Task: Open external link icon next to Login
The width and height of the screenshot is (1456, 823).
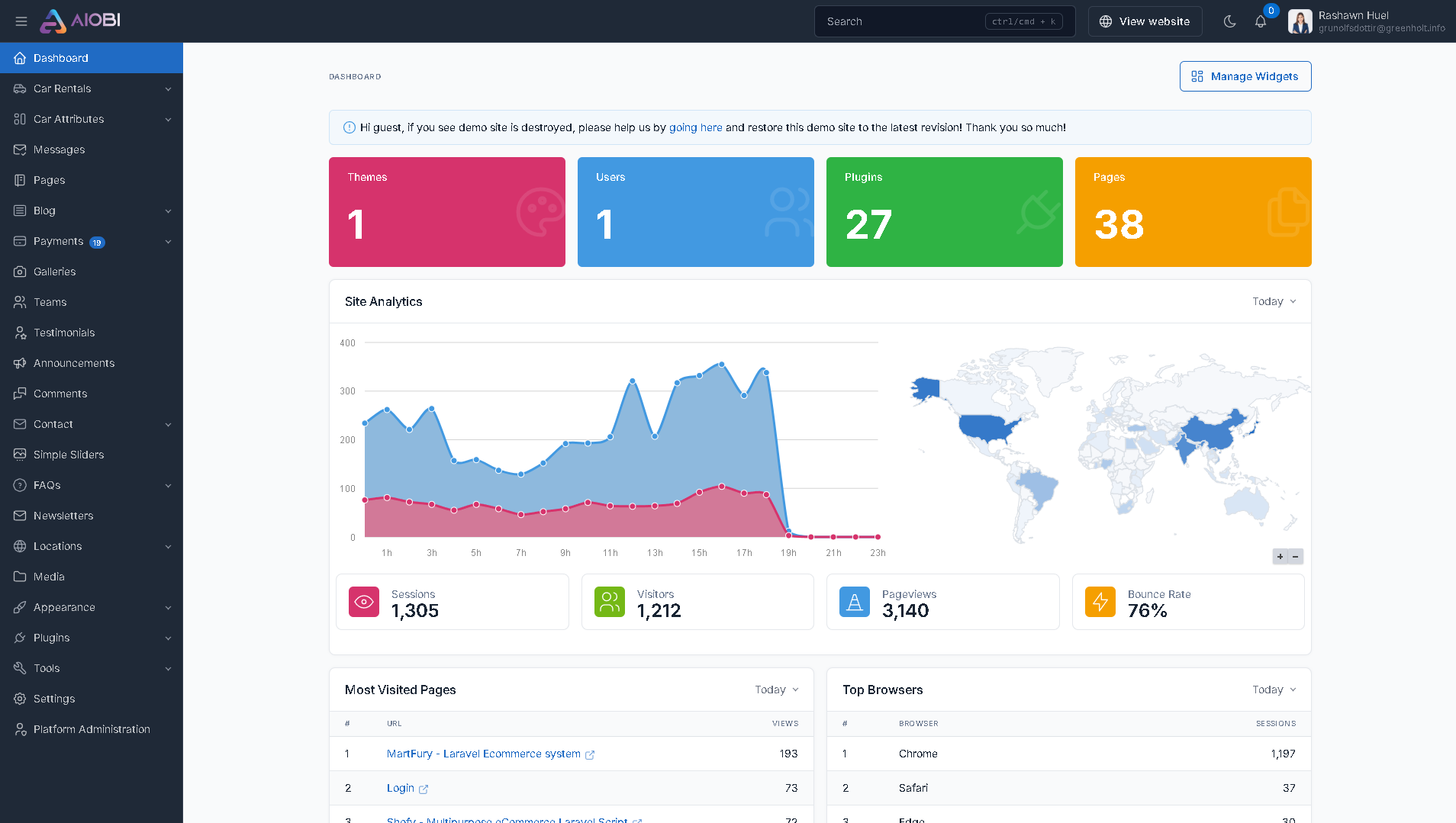Action: (424, 789)
